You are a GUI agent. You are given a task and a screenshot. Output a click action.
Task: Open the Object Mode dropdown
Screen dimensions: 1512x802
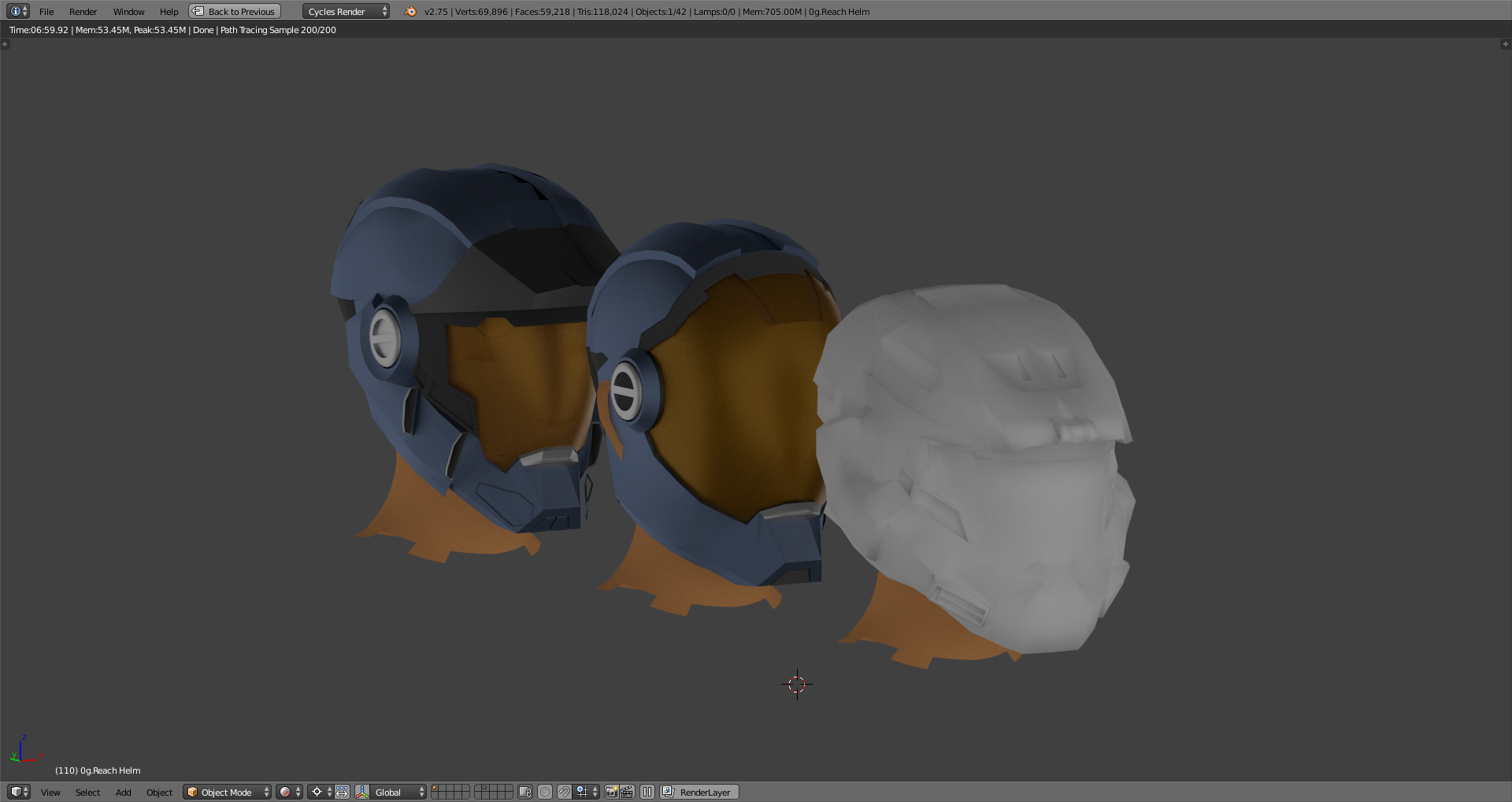click(228, 792)
